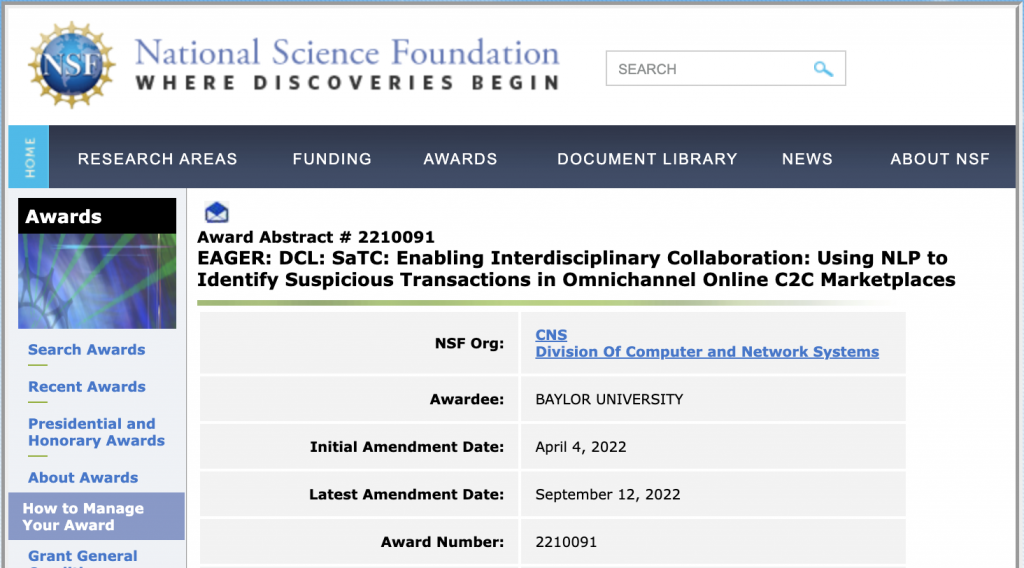Open the AWARDS menu
The width and height of the screenshot is (1024, 568).
460,159
